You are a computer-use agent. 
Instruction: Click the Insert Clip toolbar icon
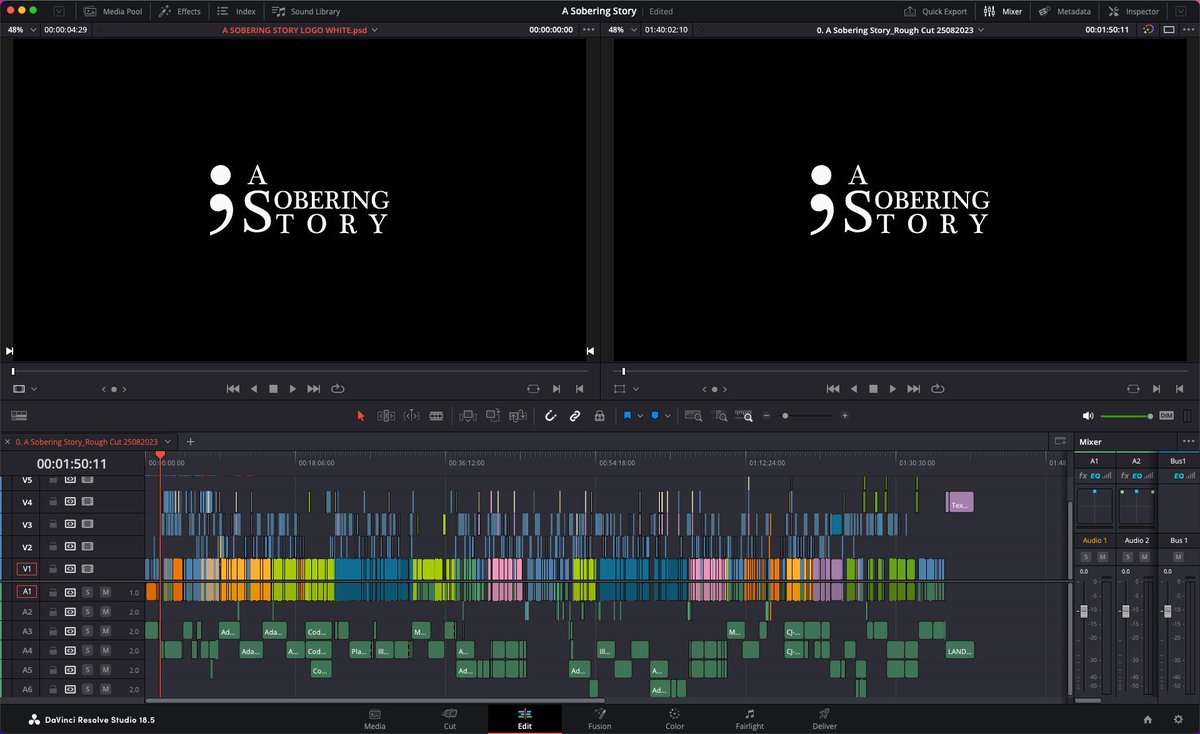(x=467, y=416)
